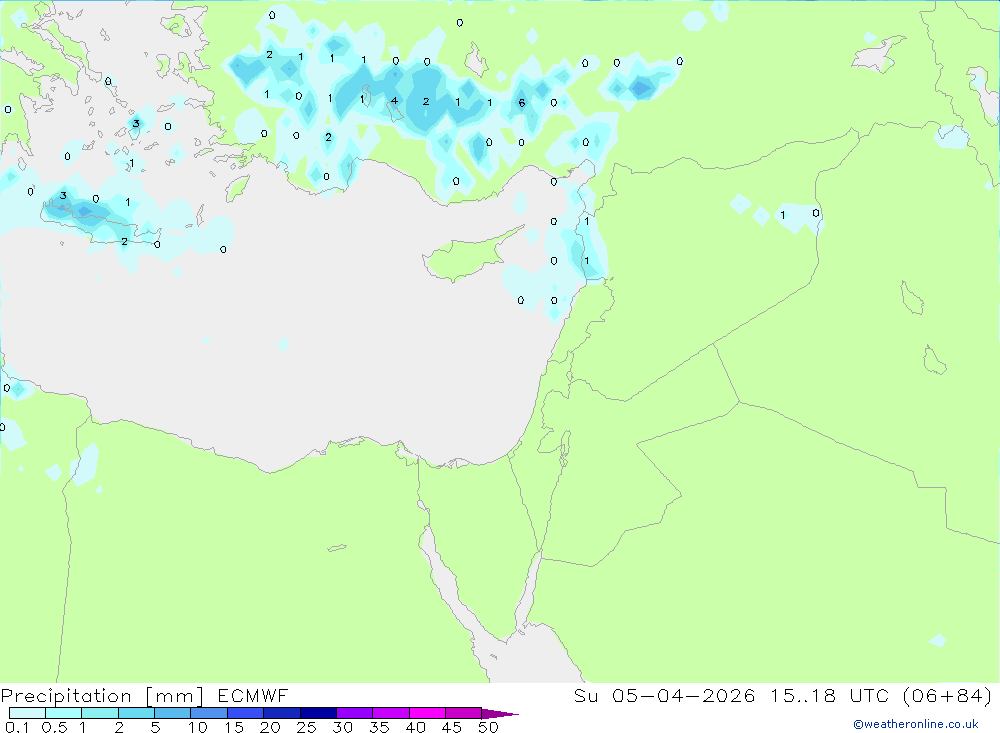Click the '20' legend scale label
Screen dimensions: 1000x733
tap(270, 727)
